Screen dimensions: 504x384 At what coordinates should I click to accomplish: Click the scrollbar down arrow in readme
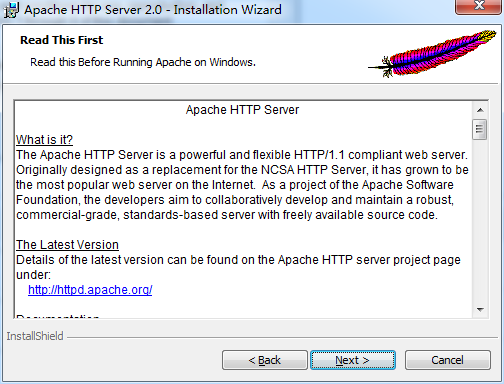tap(480, 310)
